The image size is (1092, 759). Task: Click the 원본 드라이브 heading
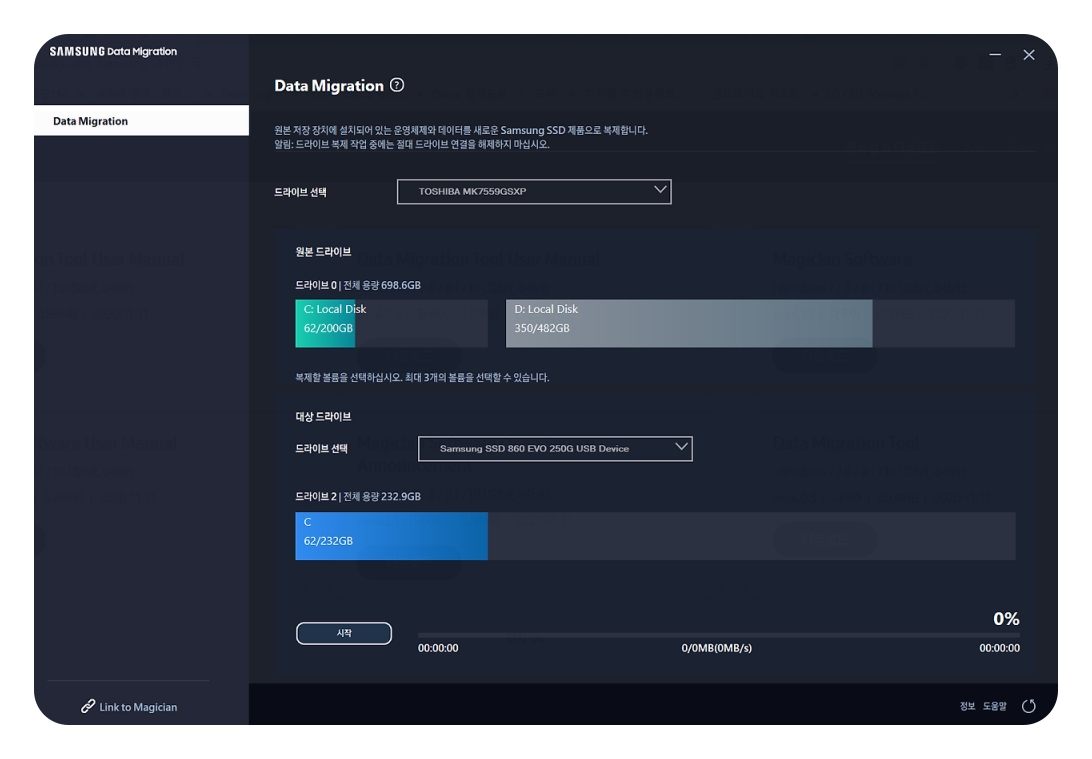click(x=323, y=251)
